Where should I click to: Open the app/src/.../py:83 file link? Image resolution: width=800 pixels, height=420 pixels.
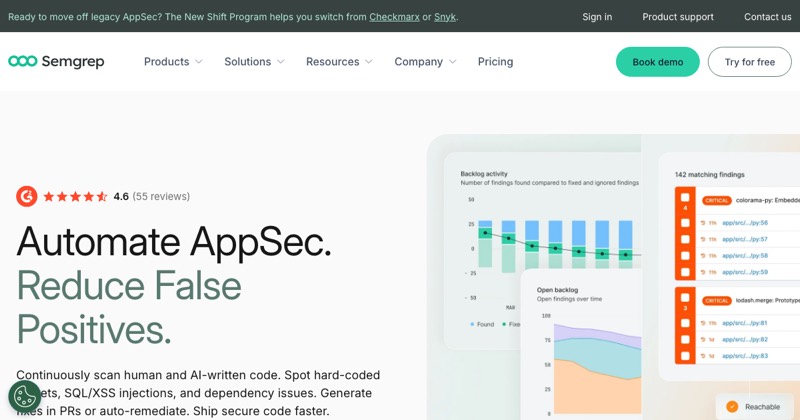click(x=745, y=356)
